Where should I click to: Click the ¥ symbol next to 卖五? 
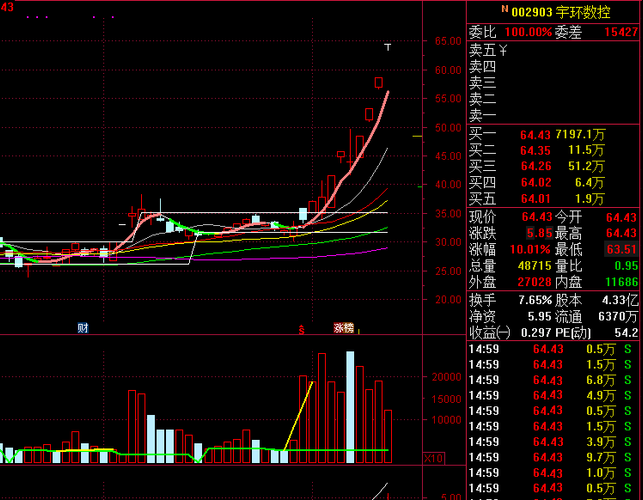pyautogui.click(x=503, y=50)
